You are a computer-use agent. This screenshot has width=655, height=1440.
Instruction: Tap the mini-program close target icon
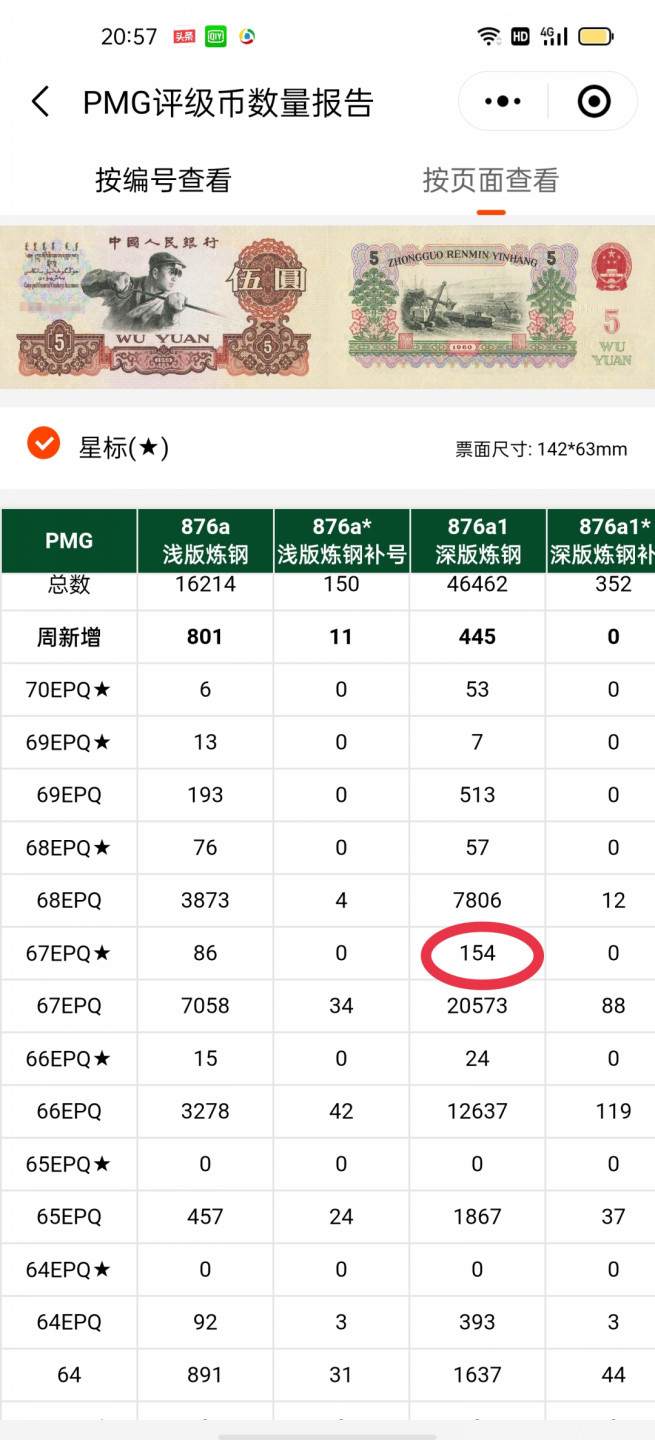(x=593, y=101)
